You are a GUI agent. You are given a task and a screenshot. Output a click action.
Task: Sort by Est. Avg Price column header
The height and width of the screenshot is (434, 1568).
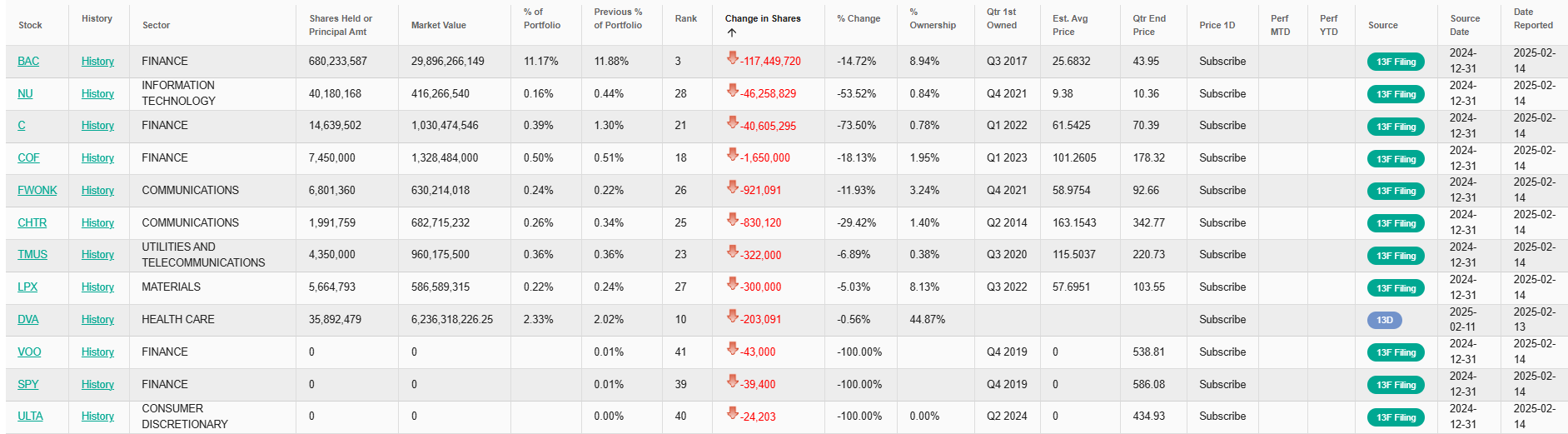(x=1070, y=25)
